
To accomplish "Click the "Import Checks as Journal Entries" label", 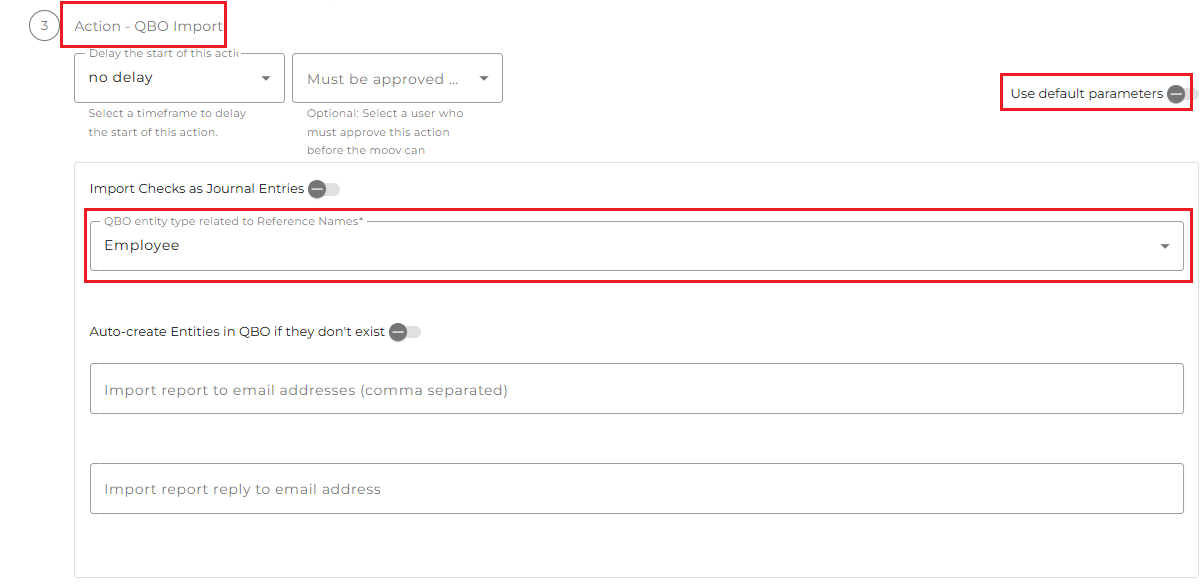I will (196, 188).
